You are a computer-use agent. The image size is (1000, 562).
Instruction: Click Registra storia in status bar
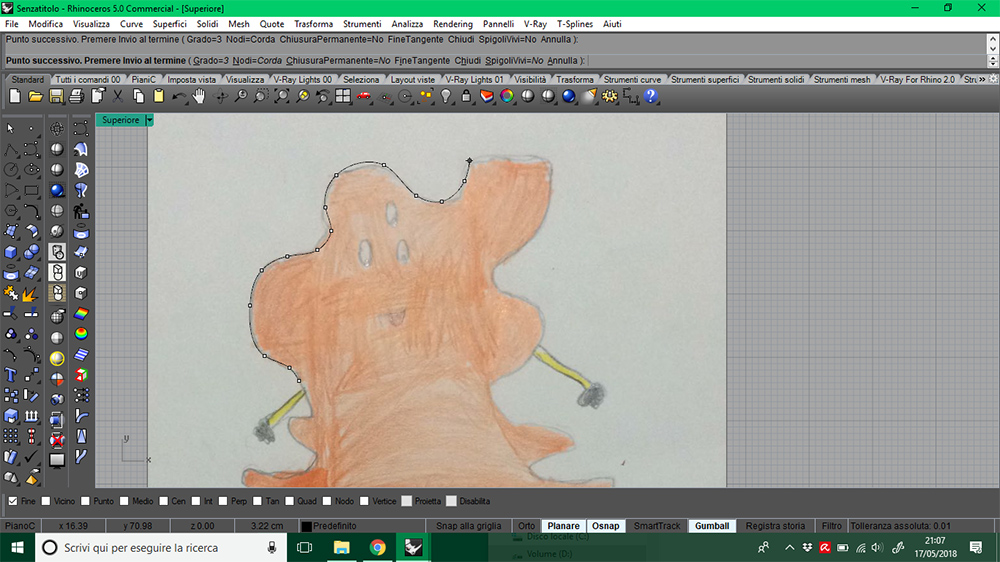tap(775, 526)
